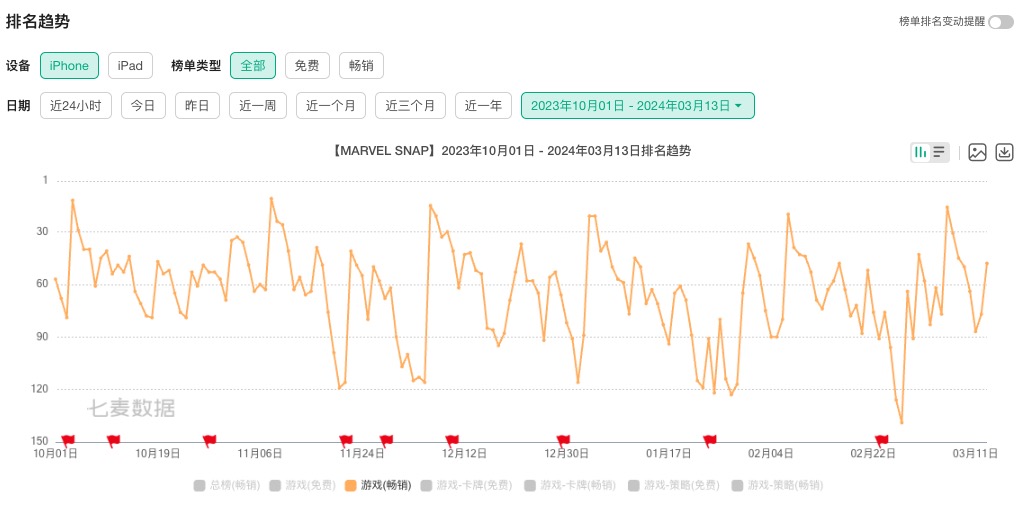The height and width of the screenshot is (512, 1030).
Task: Enable the 游戏-卡牌(畅销) legend series
Action: pyautogui.click(x=570, y=486)
